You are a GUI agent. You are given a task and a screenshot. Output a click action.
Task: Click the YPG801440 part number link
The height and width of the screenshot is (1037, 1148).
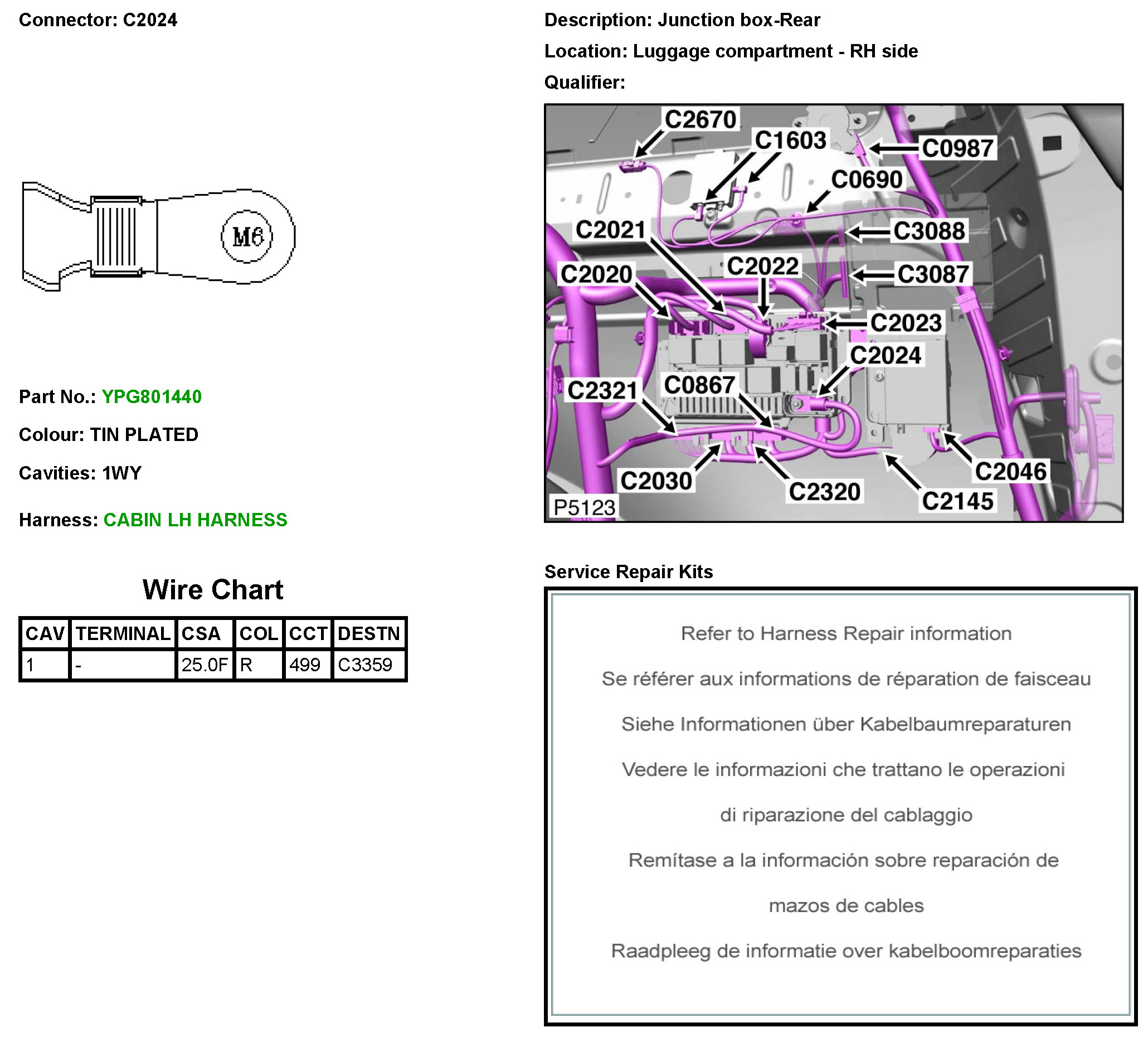[x=152, y=396]
